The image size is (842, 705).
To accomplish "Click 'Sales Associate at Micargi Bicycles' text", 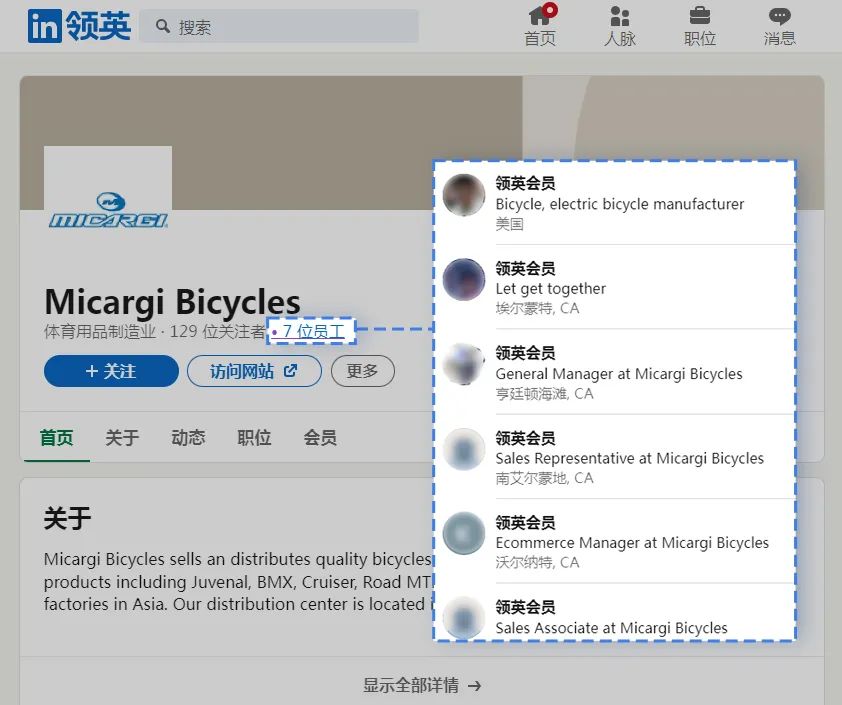I will pos(611,627).
